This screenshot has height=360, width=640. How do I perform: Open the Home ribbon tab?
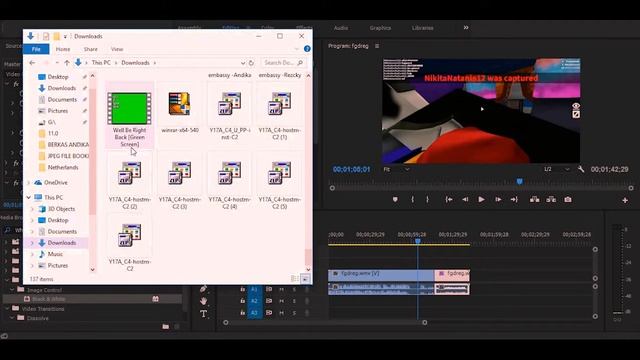63,49
